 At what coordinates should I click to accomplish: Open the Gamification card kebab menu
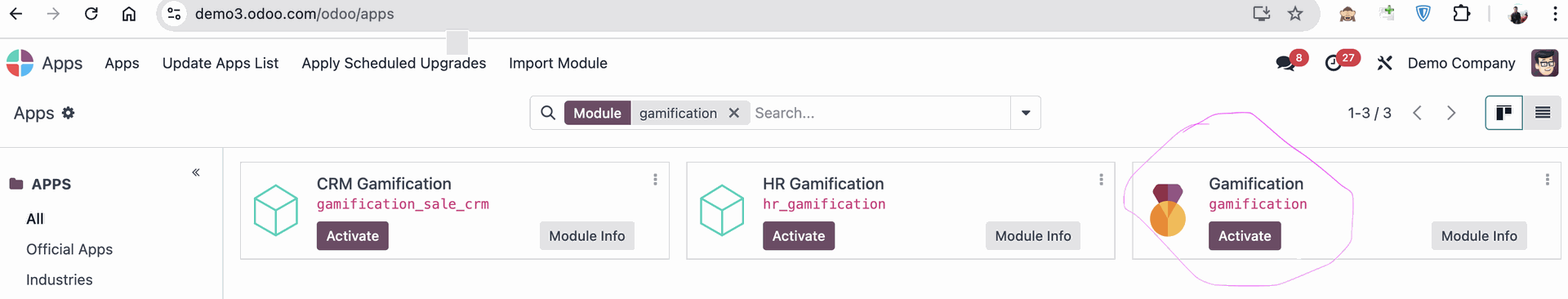pyautogui.click(x=1547, y=180)
